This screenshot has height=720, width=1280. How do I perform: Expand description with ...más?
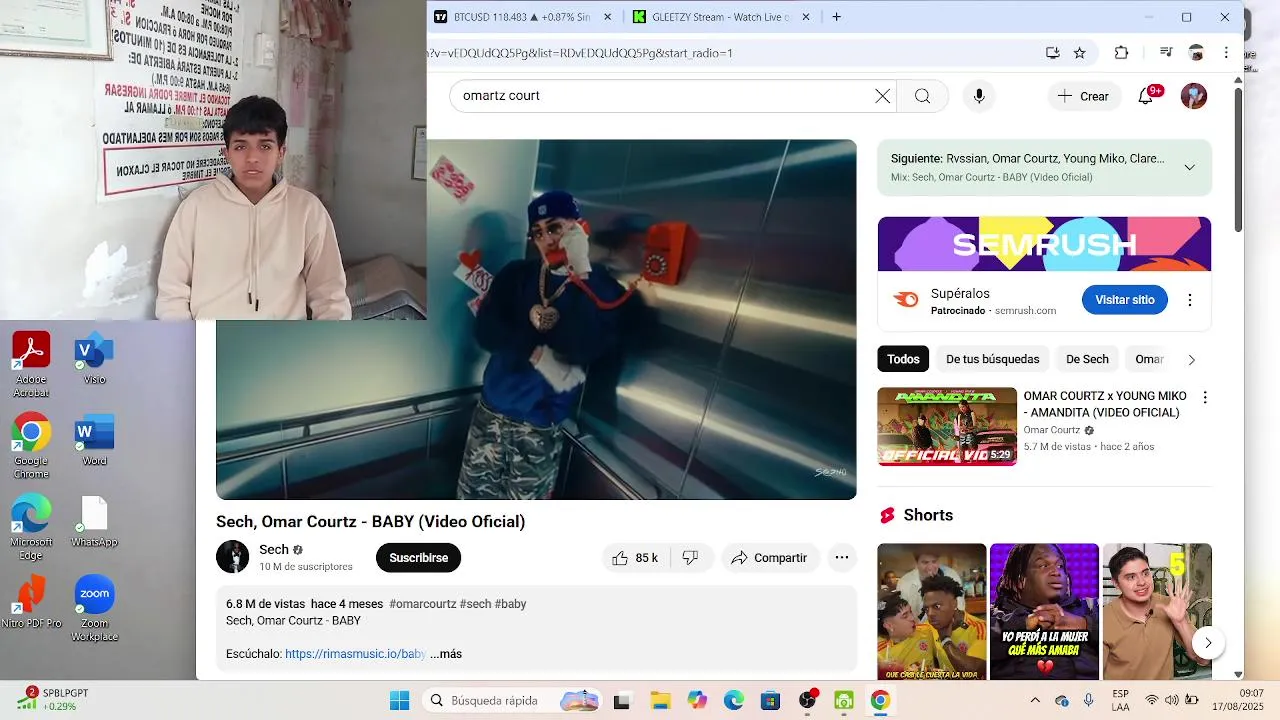(446, 654)
